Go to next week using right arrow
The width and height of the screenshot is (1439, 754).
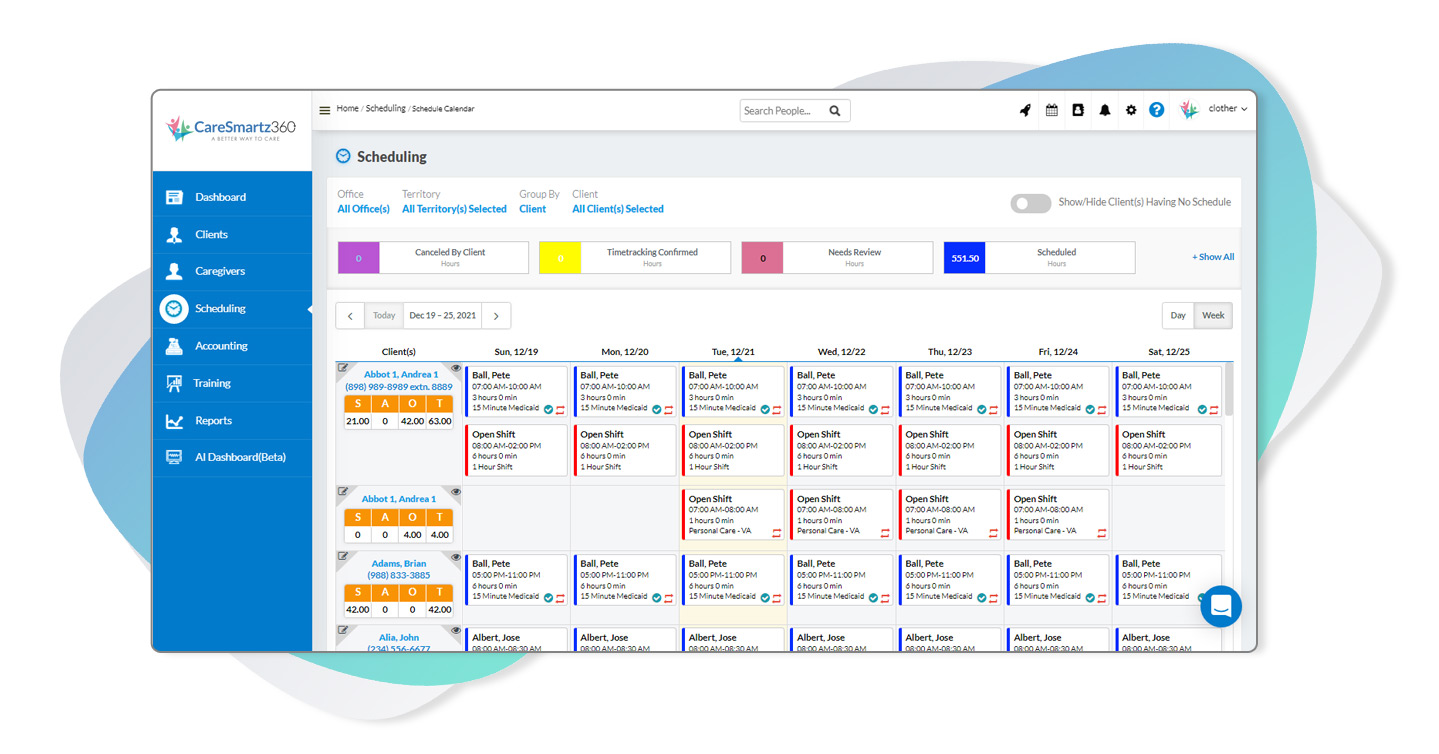(496, 316)
